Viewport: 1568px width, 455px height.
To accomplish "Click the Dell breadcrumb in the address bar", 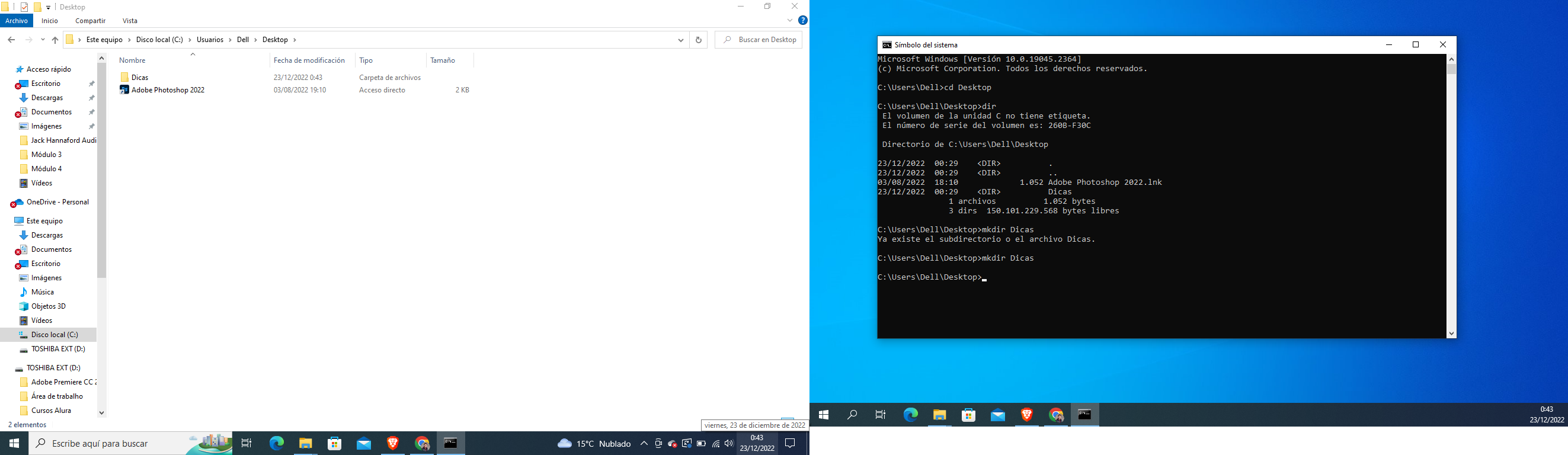I will pos(243,40).
